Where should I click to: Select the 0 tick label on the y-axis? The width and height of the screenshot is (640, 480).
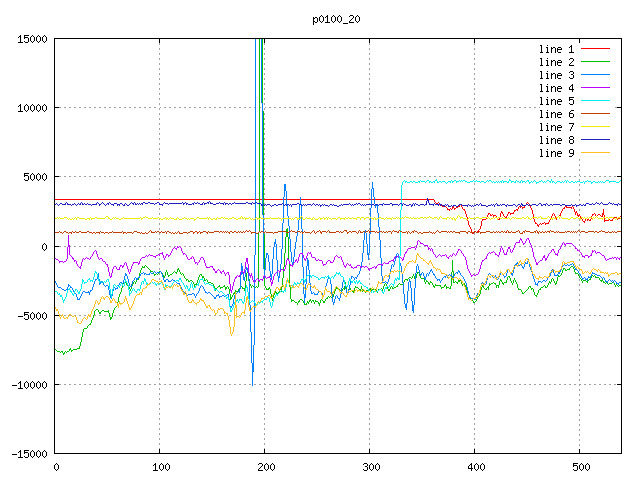[45, 246]
